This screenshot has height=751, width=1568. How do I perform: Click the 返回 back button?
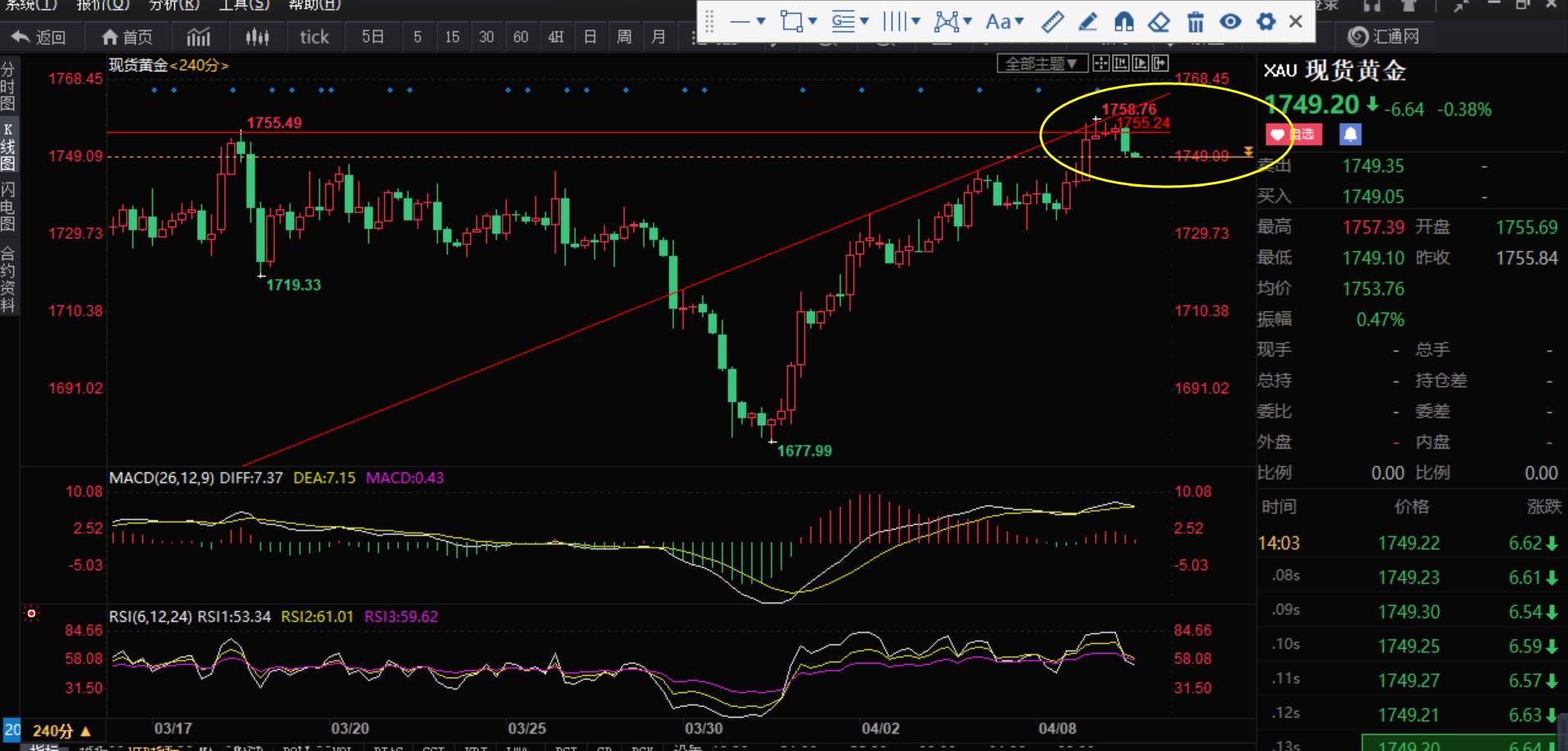point(38,37)
